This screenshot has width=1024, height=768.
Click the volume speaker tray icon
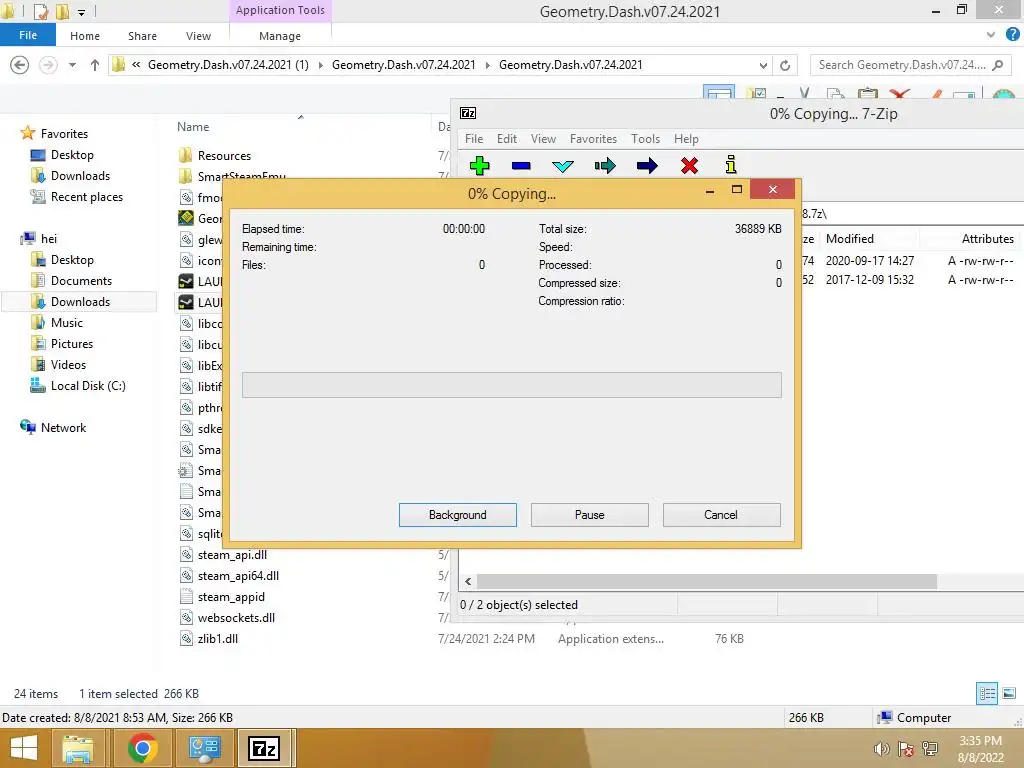[x=882, y=749]
